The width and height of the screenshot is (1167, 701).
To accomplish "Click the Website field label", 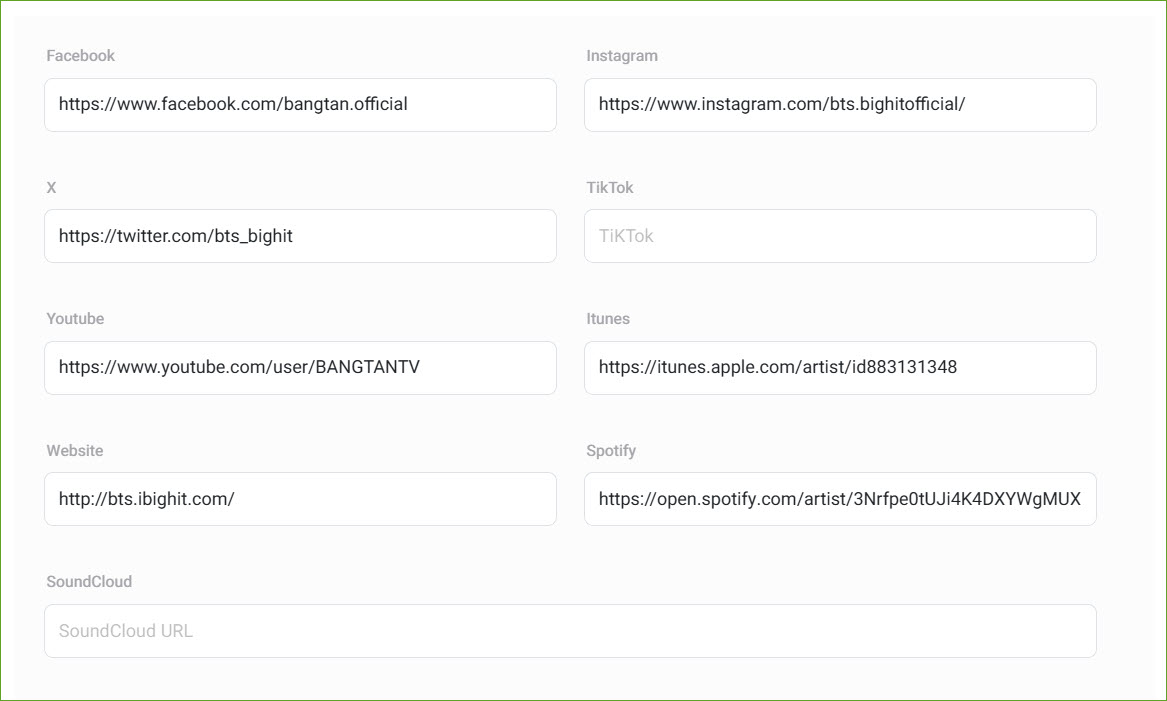I will tap(74, 451).
